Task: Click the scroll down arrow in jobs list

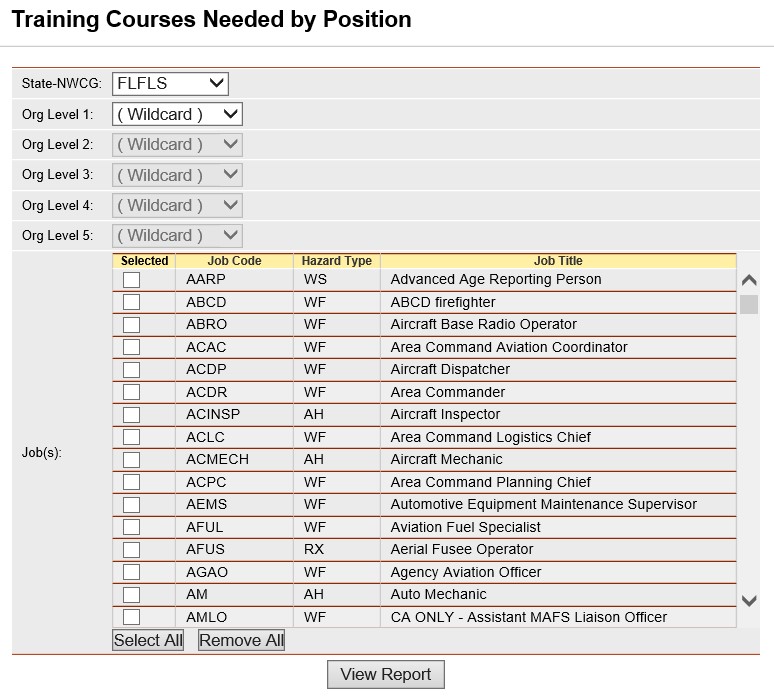Action: tap(749, 601)
